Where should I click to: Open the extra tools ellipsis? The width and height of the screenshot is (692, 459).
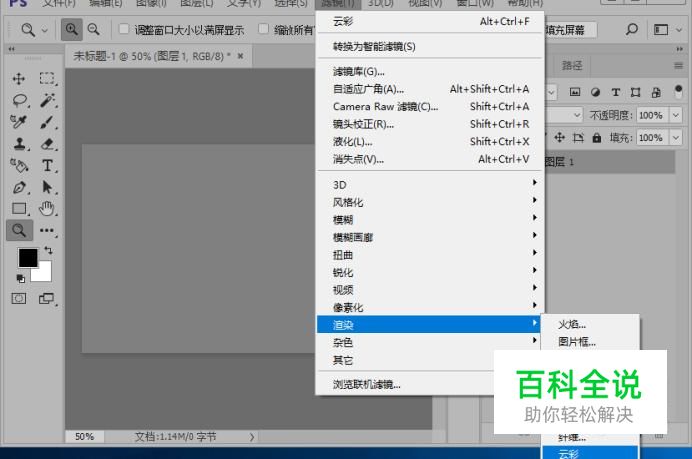(47, 230)
